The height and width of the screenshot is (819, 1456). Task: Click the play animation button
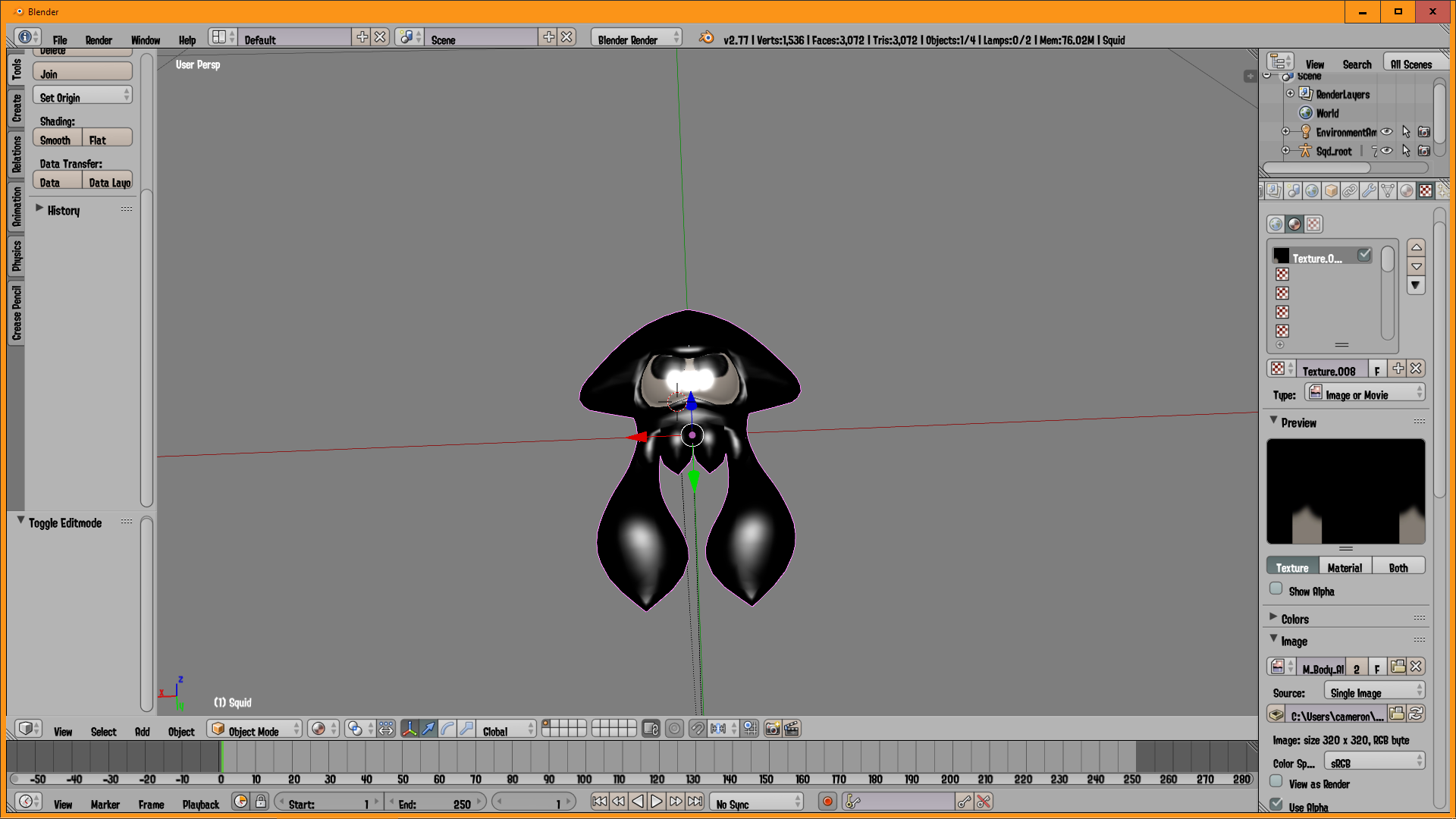pyautogui.click(x=657, y=802)
